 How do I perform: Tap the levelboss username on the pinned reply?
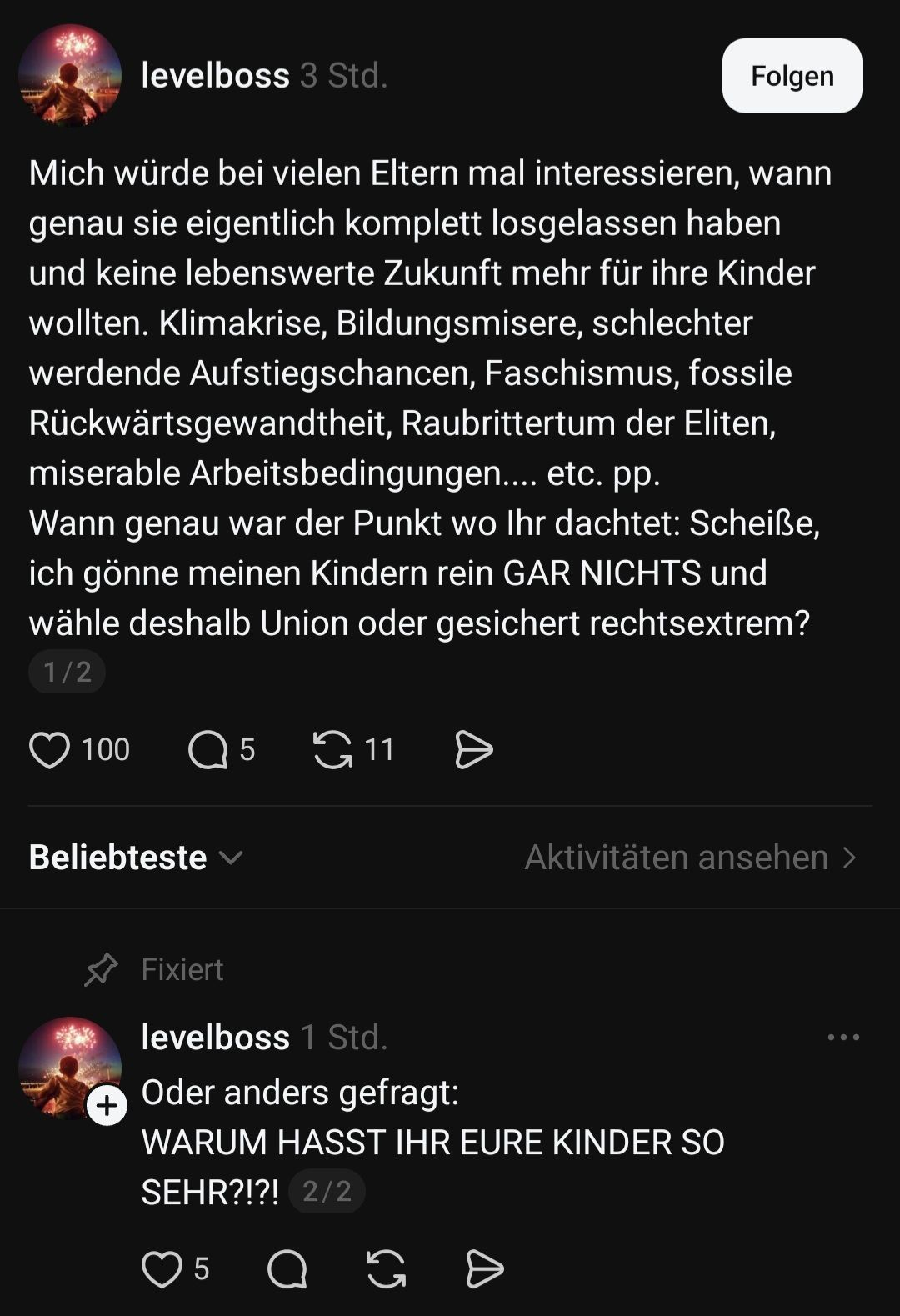[x=216, y=1038]
